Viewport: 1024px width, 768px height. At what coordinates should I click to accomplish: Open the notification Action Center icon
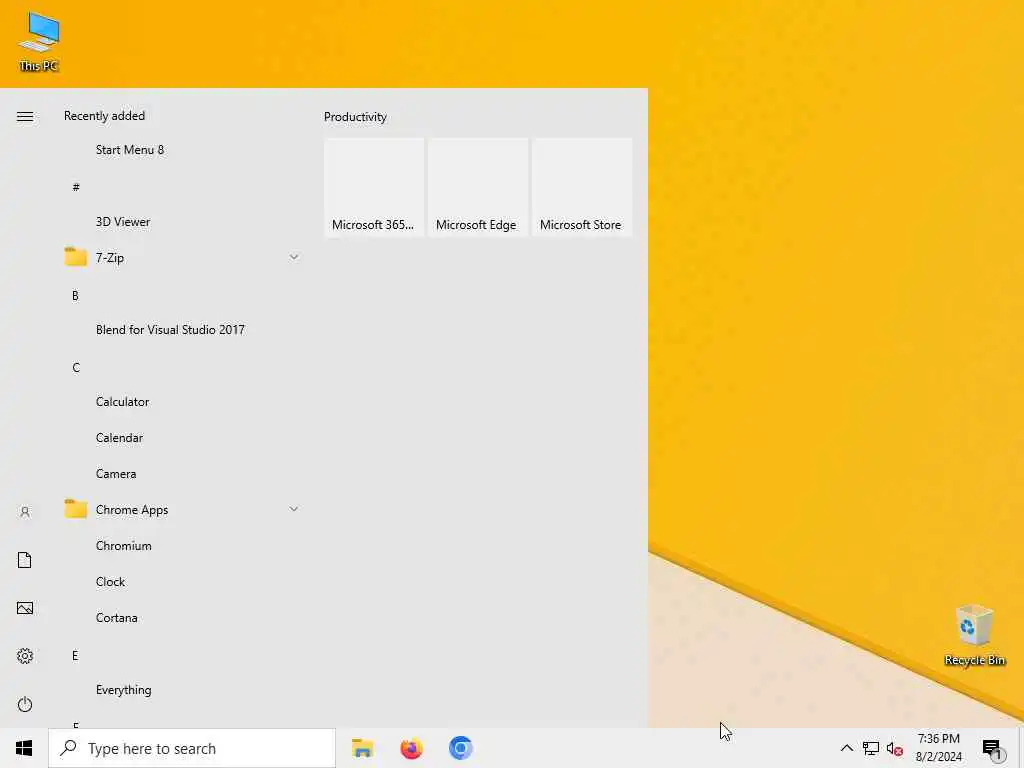[992, 749]
